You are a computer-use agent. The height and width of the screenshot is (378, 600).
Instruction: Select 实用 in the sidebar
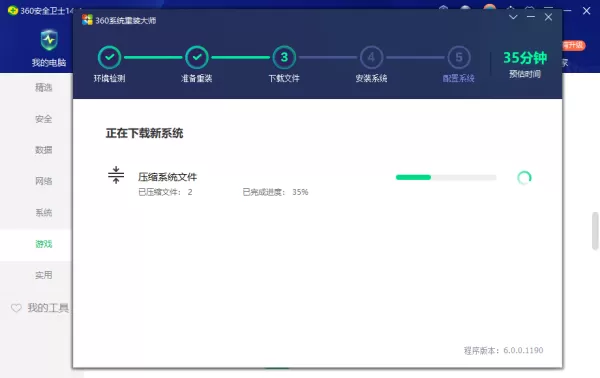pyautogui.click(x=44, y=275)
